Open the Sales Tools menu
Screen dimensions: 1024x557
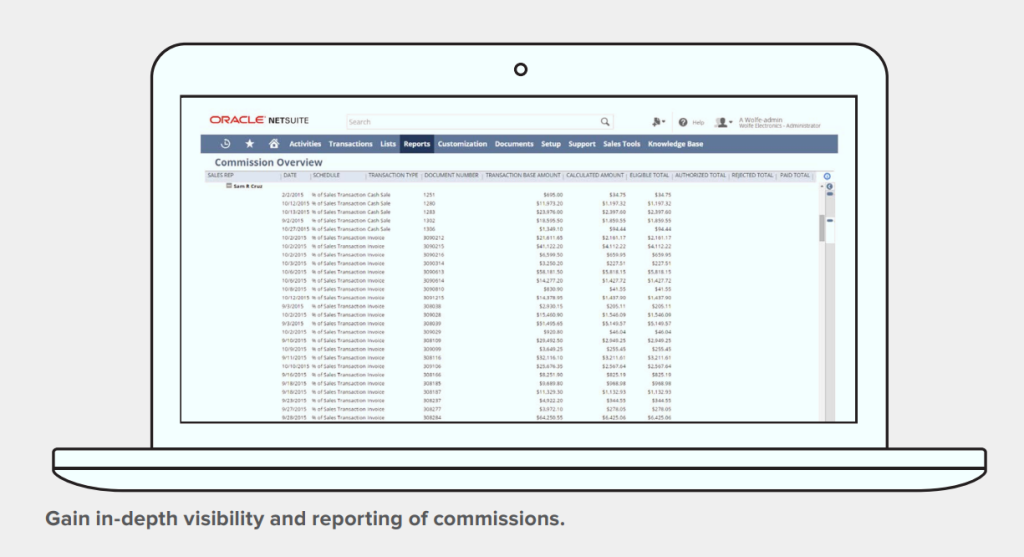(622, 144)
